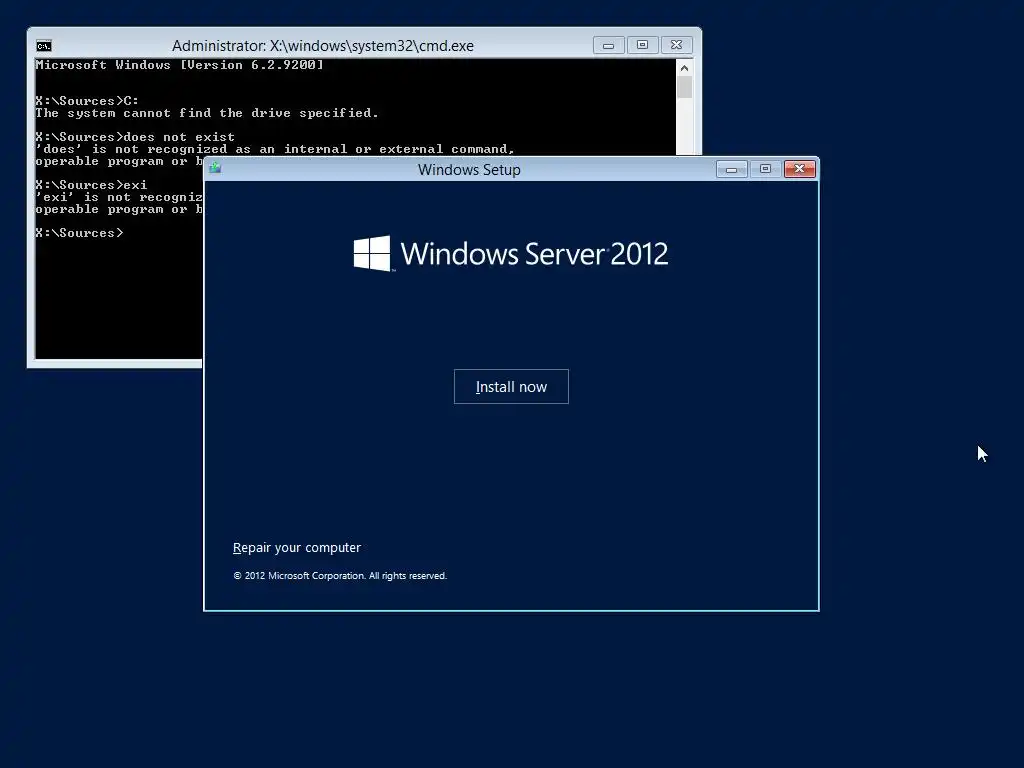Click the Windows Server 2012 logo
1024x768 pixels.
[511, 253]
